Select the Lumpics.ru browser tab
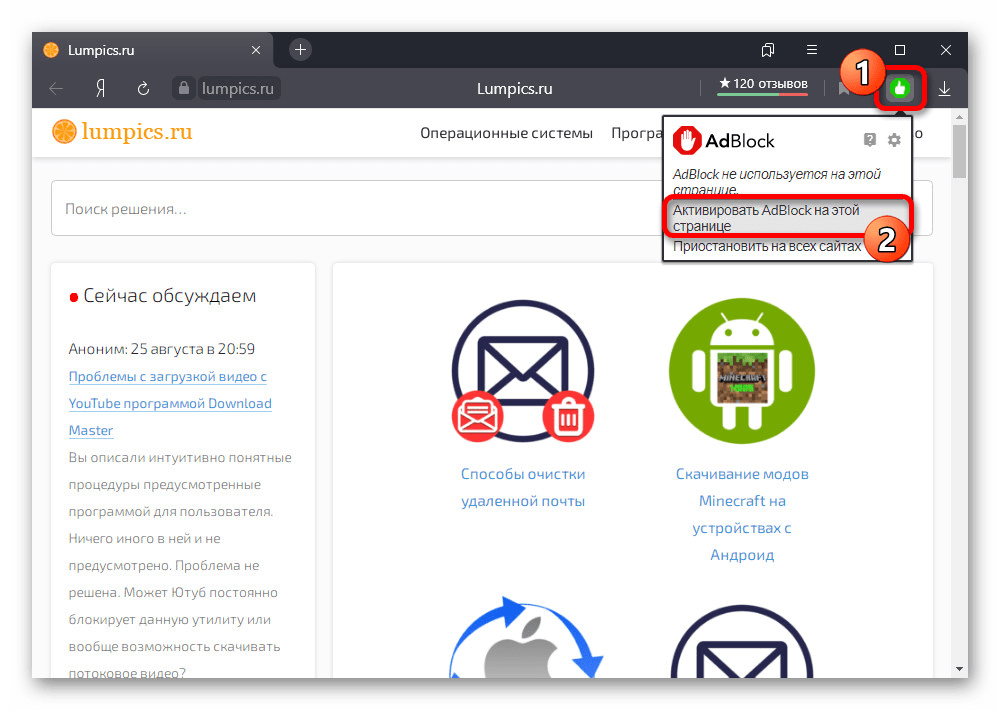 click(x=153, y=50)
